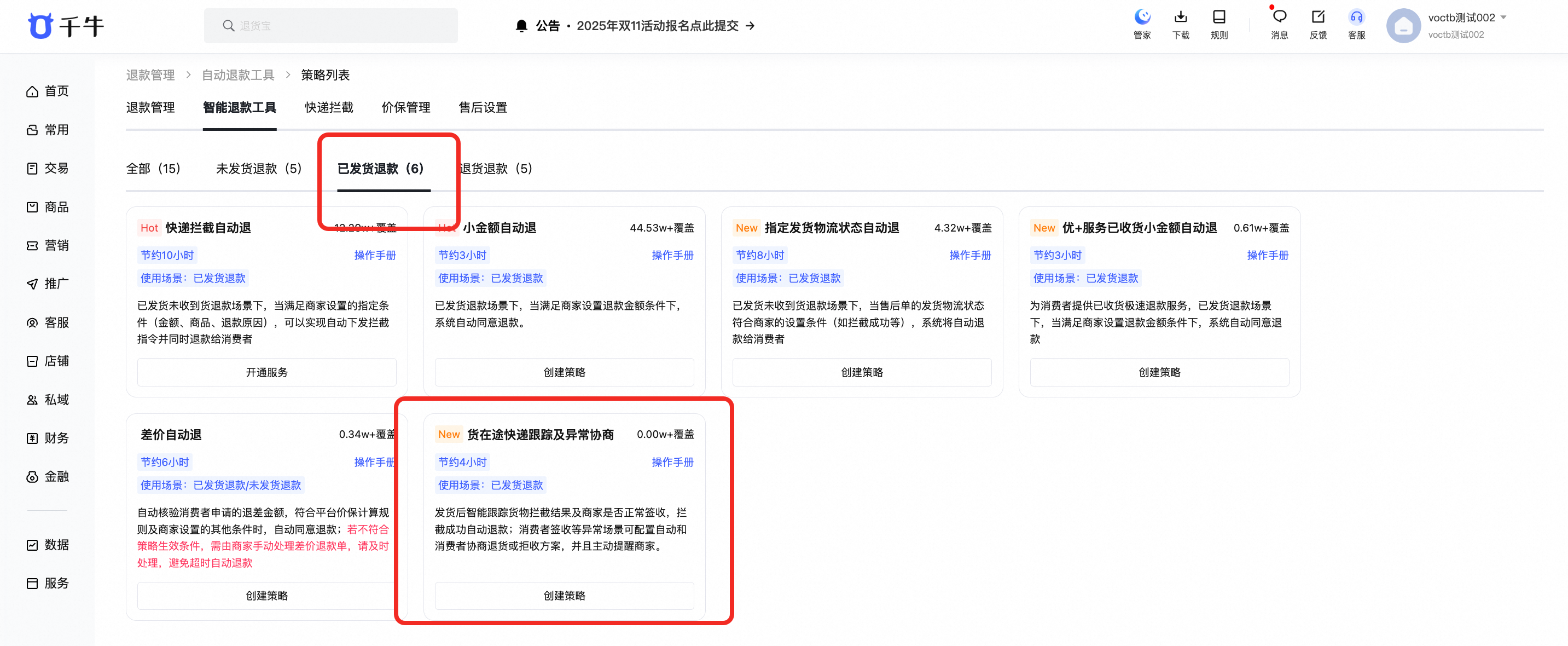
Task: Click the 反馈 (feedback) icon
Action: coord(1318,24)
